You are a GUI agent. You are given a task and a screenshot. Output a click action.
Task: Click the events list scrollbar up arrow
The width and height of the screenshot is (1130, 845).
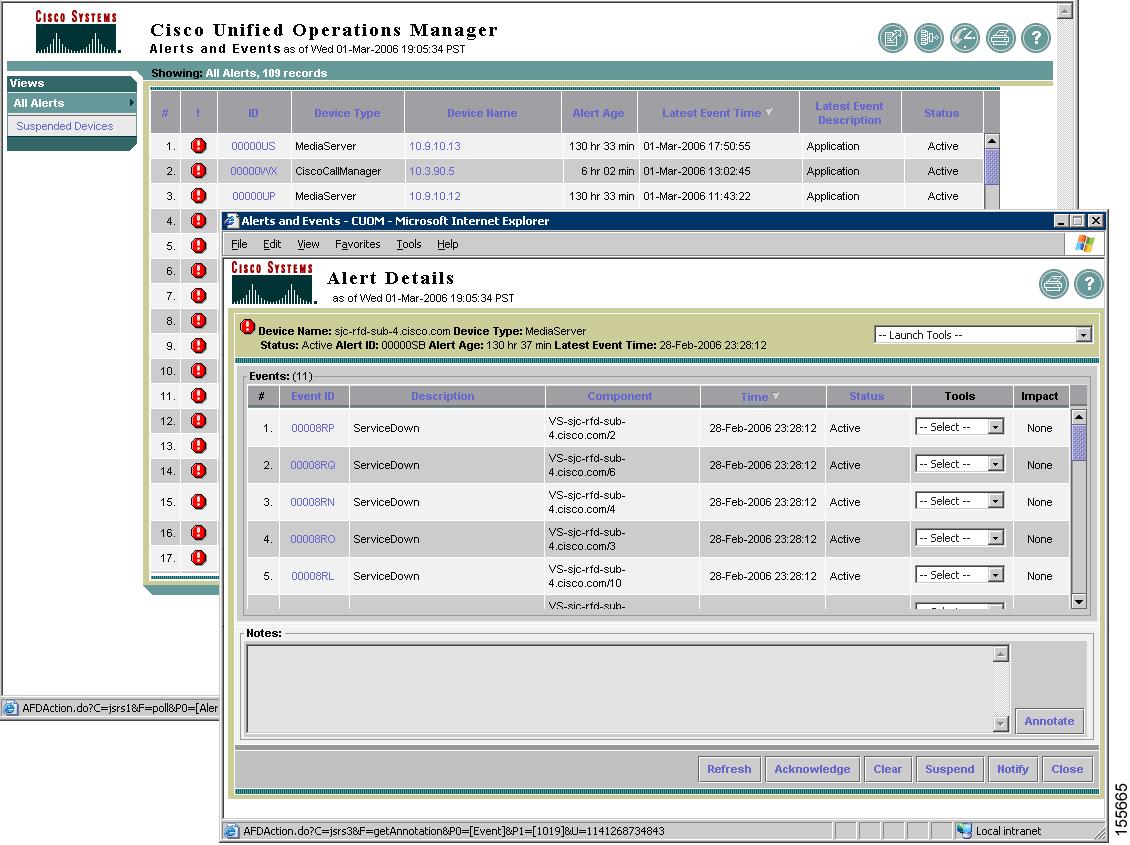pos(1079,416)
